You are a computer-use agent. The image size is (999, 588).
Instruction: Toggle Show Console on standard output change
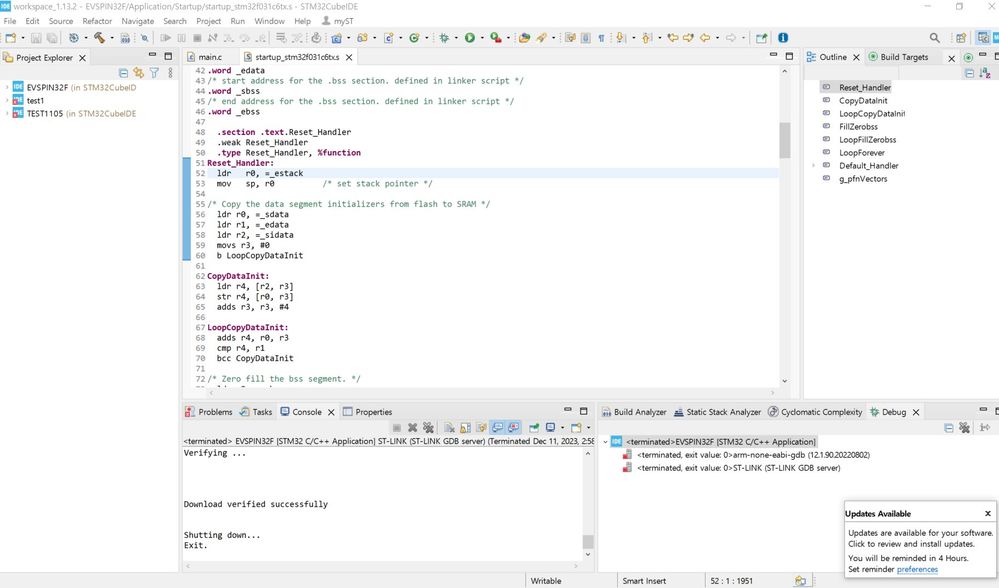click(x=498, y=427)
